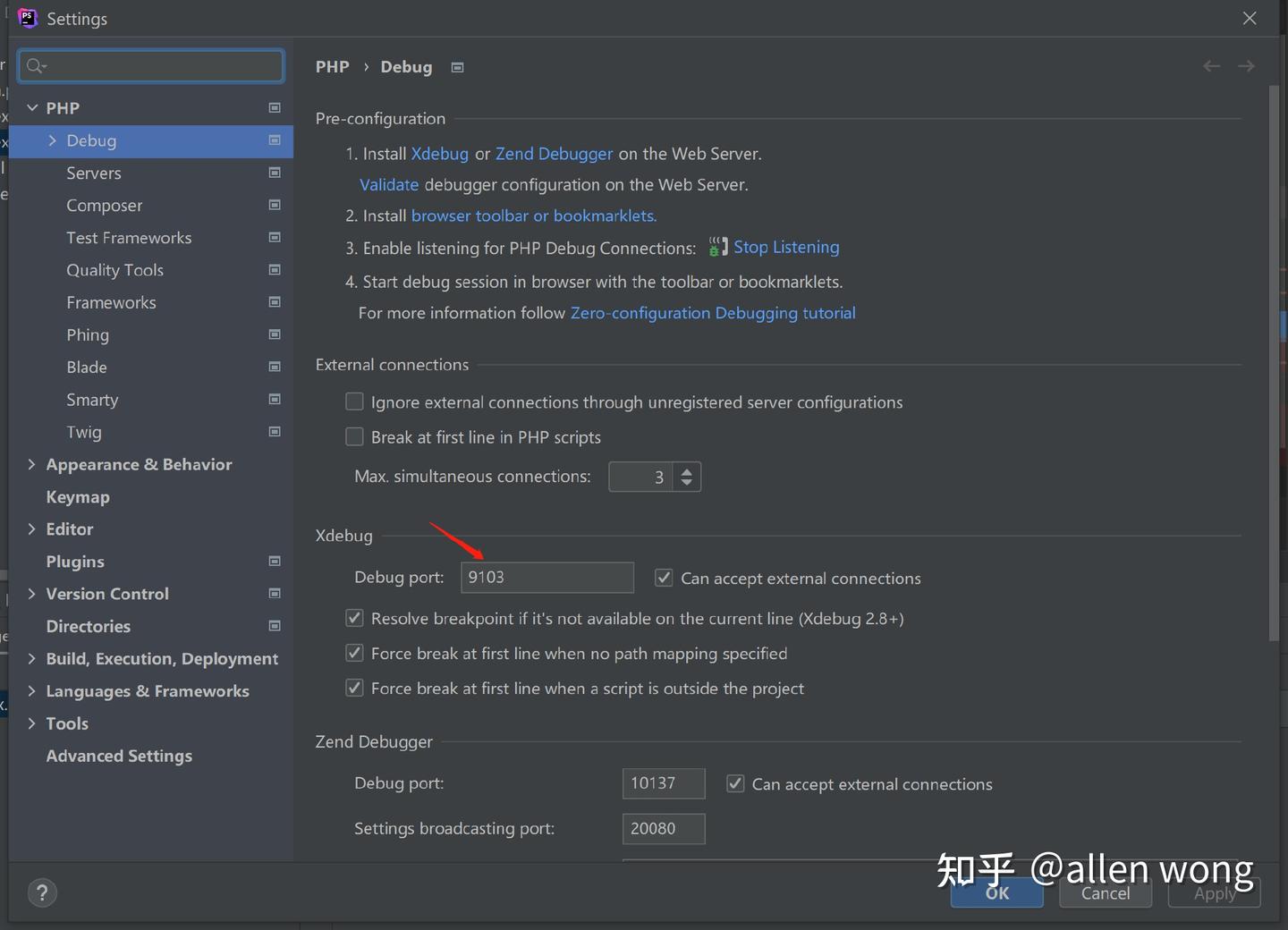Click the magnifier icon in the search field
1288x930 pixels.
35,65
